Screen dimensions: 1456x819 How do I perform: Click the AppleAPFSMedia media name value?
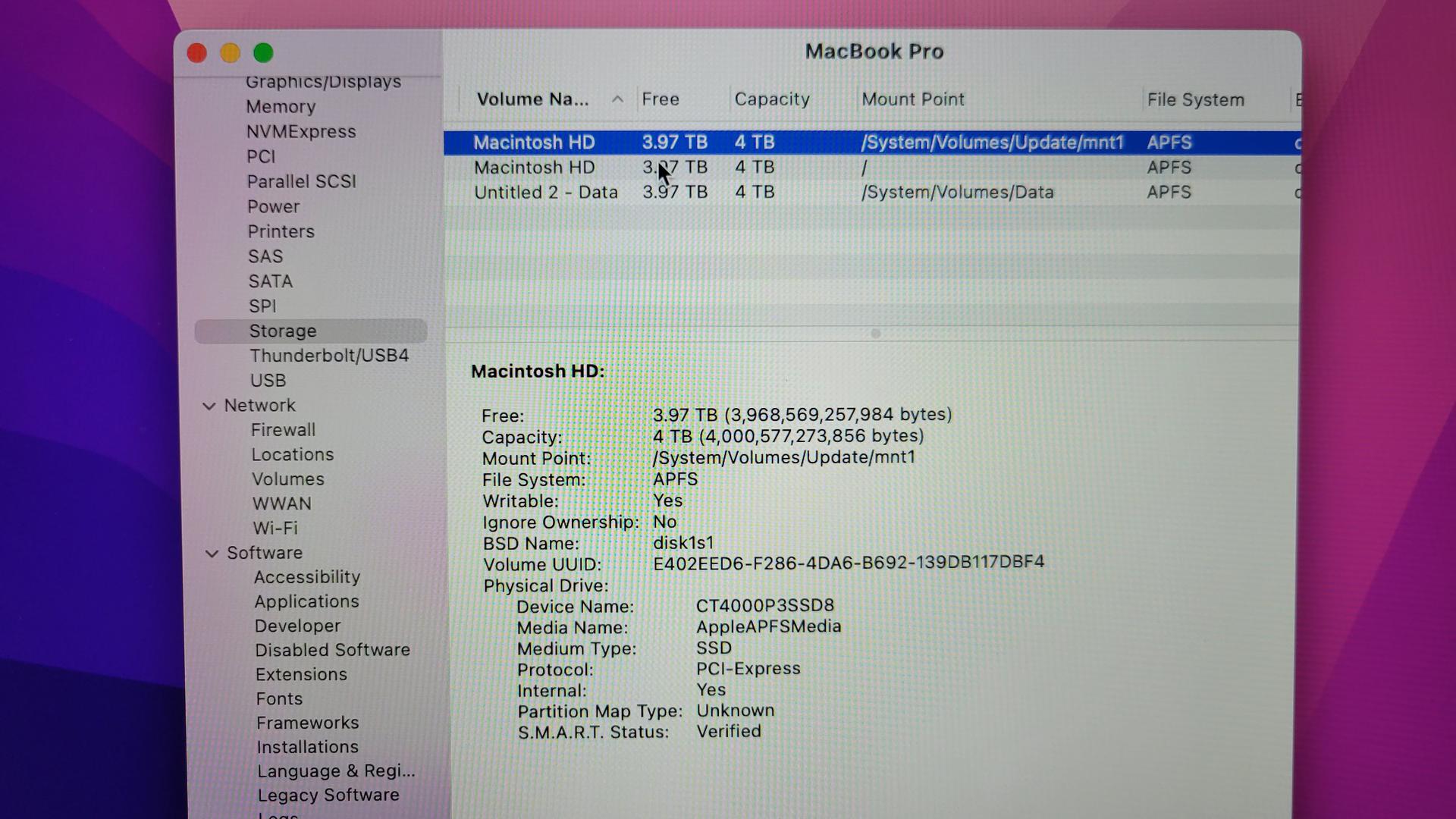(x=769, y=627)
